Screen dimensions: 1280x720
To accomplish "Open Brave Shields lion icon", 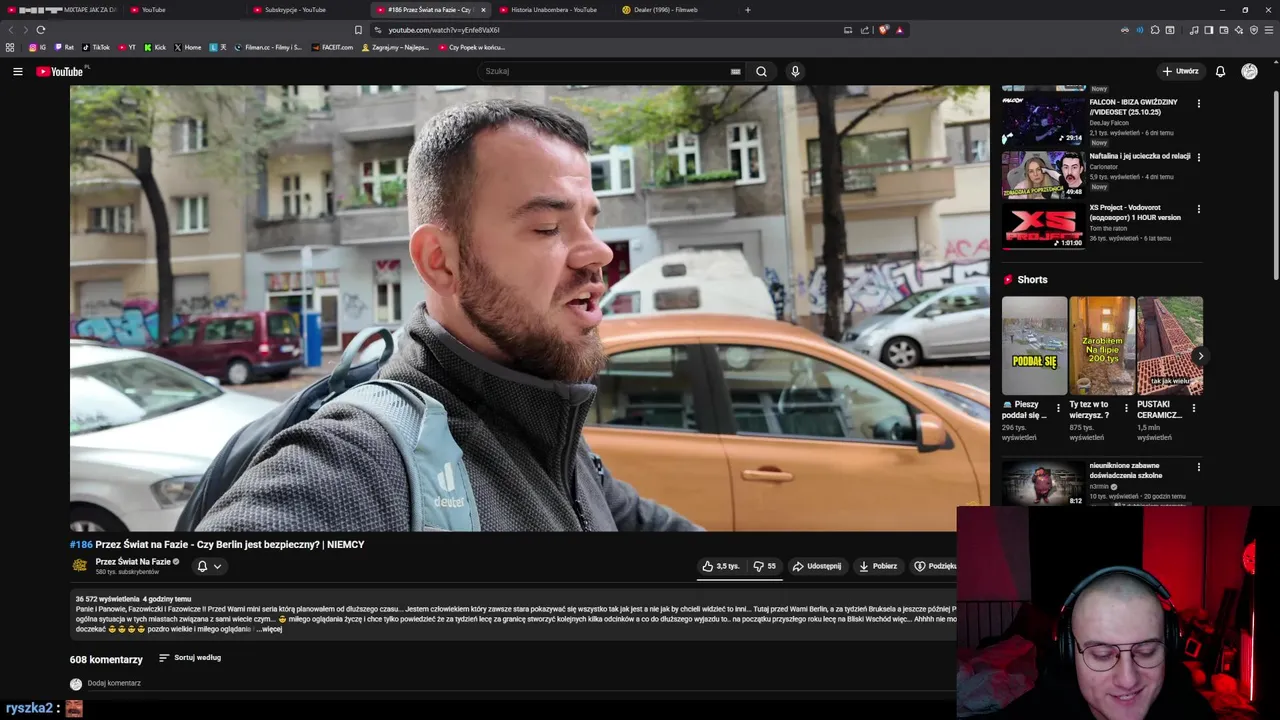I will [883, 30].
